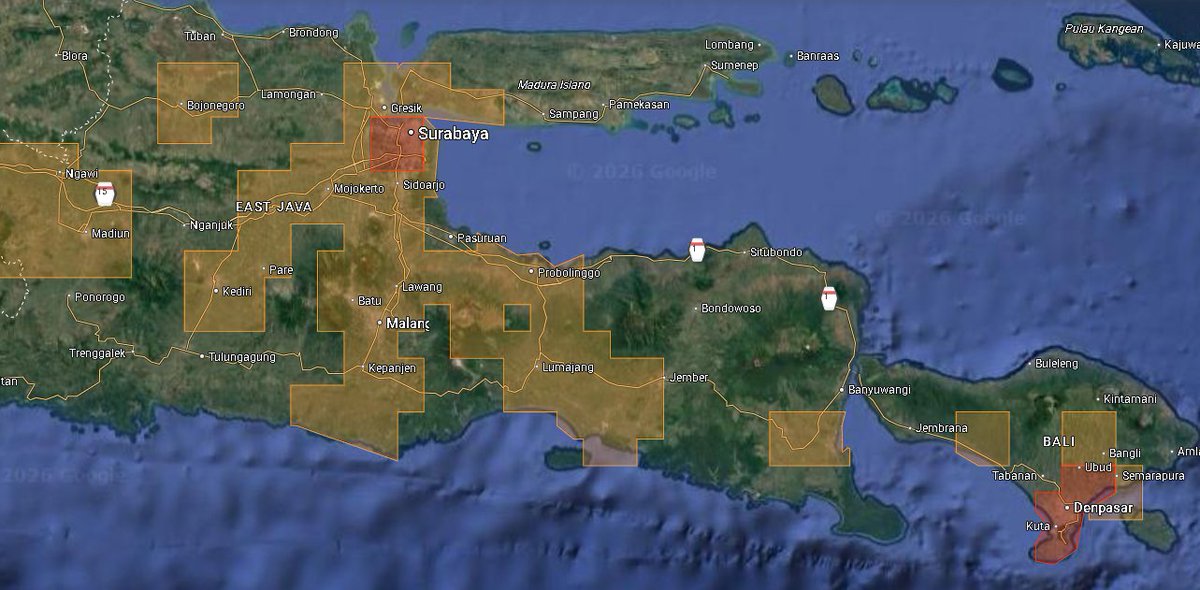Image resolution: width=1200 pixels, height=590 pixels.
Task: Click the BALI province label
Action: [x=1059, y=441]
